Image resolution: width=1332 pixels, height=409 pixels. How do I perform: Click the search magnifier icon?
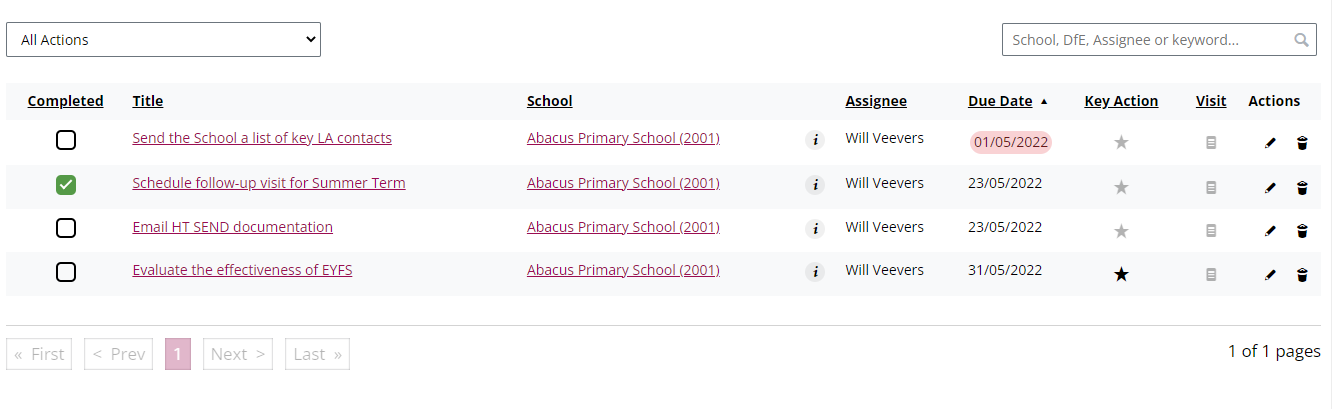(x=1301, y=40)
